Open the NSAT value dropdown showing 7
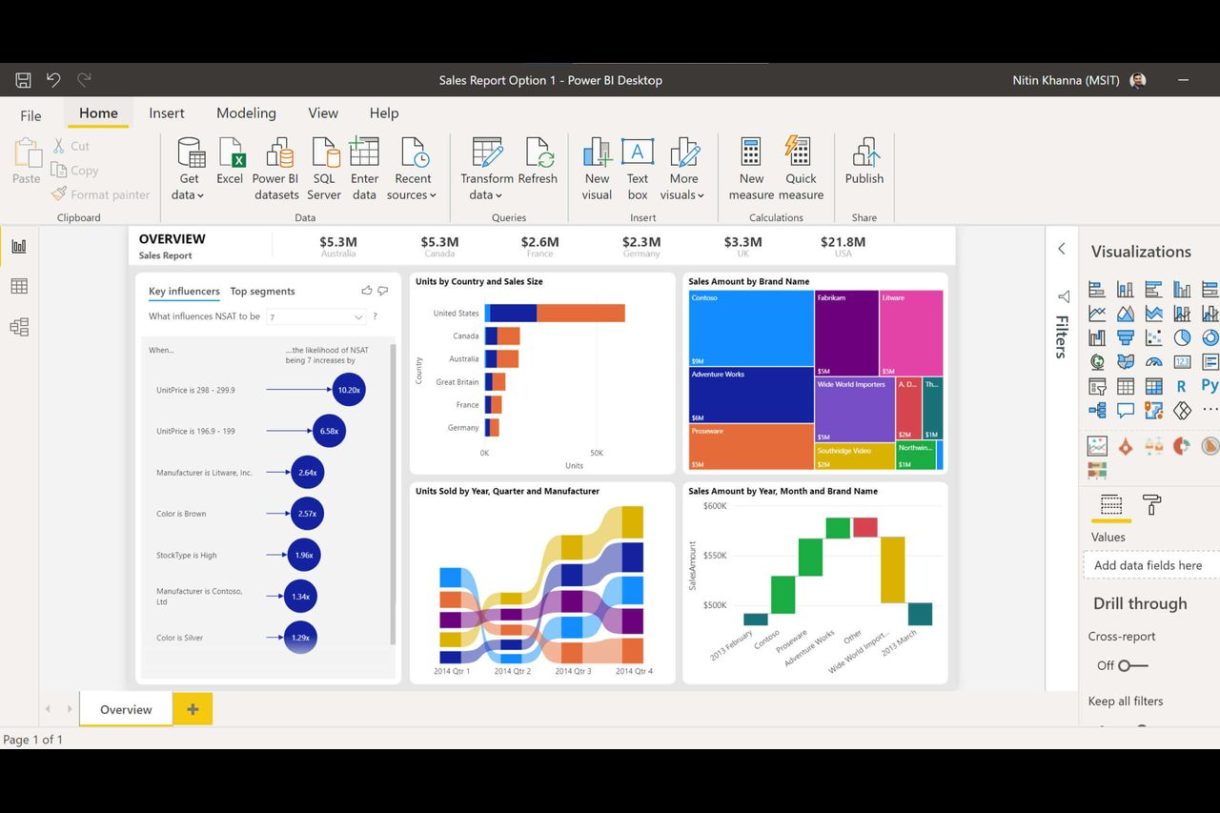1220x813 pixels. click(316, 317)
